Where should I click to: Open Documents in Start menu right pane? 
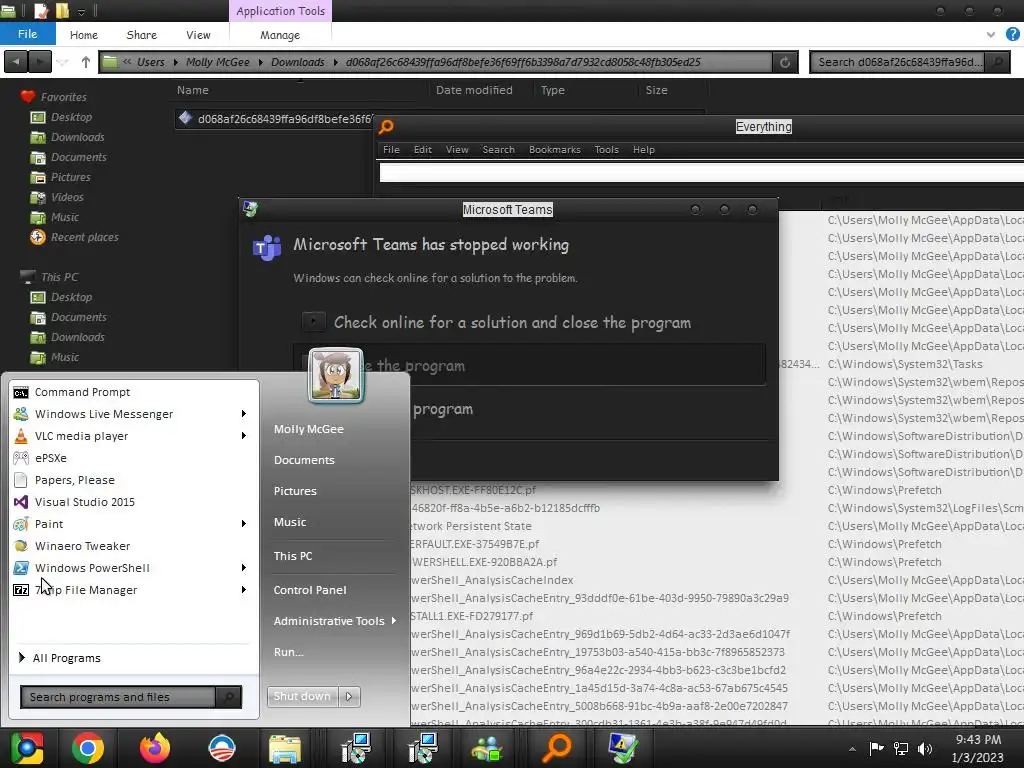click(x=304, y=460)
